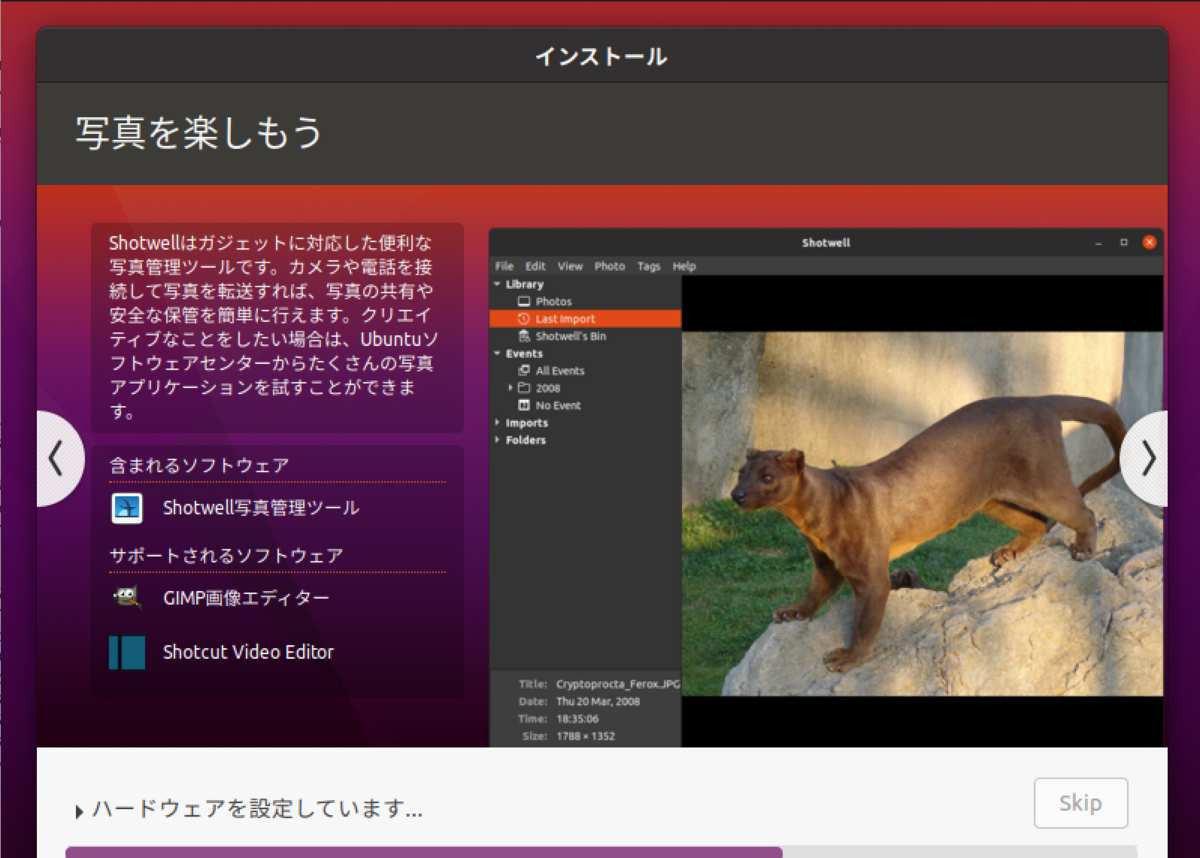Image resolution: width=1200 pixels, height=858 pixels.
Task: Select No Event in Shotwell sidebar
Action: [558, 405]
